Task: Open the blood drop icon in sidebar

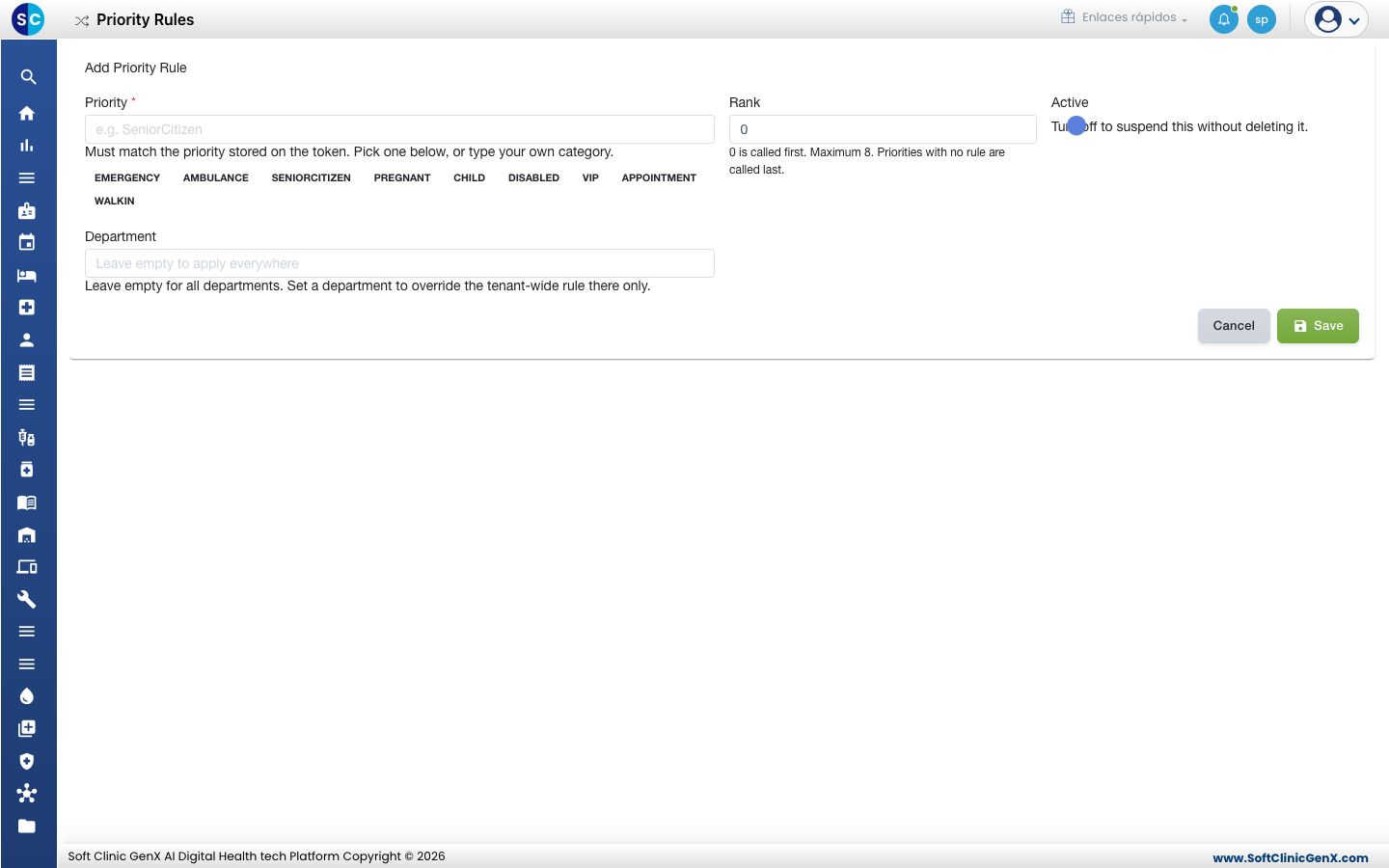Action: point(27,696)
